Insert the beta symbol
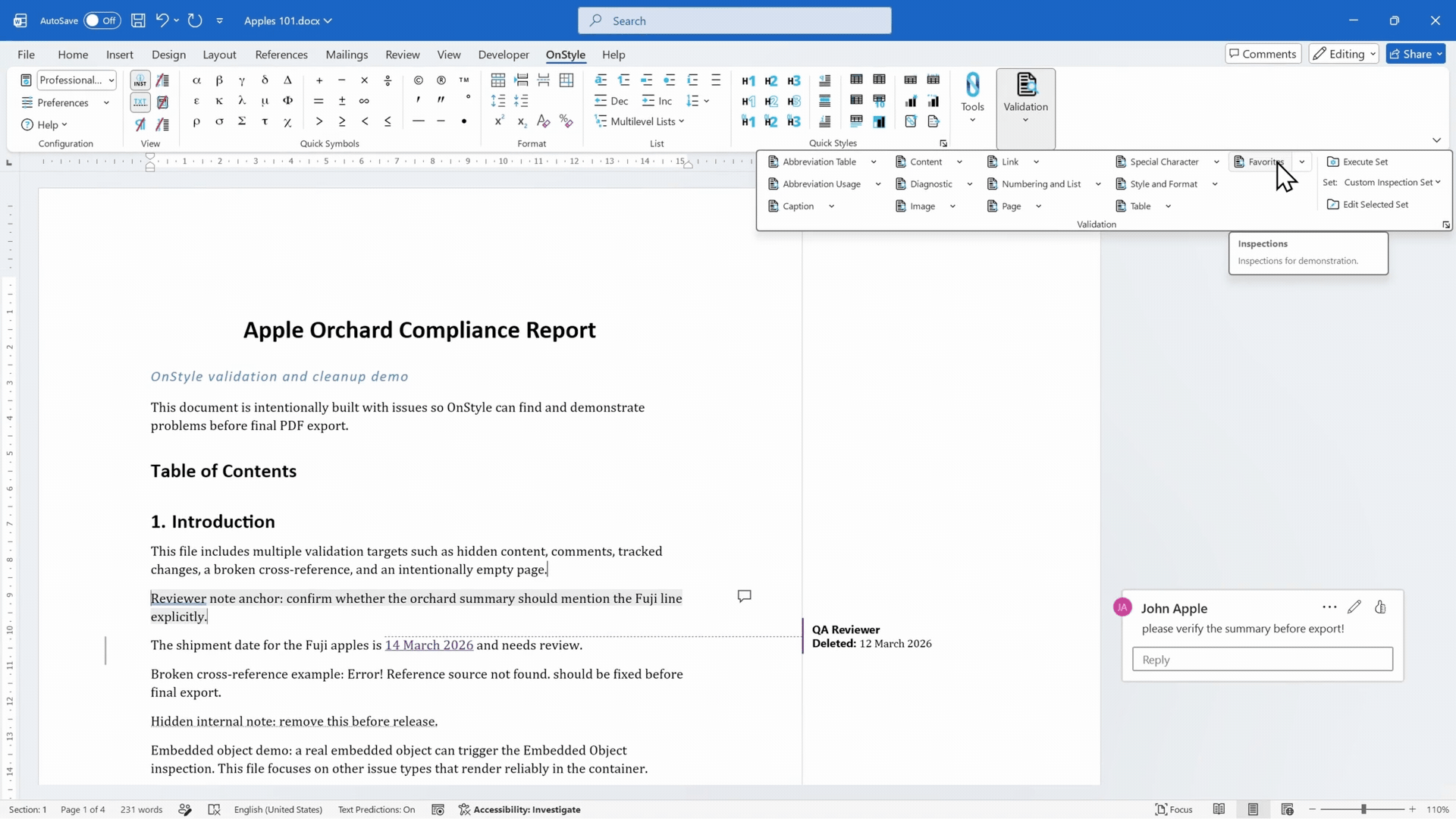Screen dimensions: 1456x819 click(219, 80)
